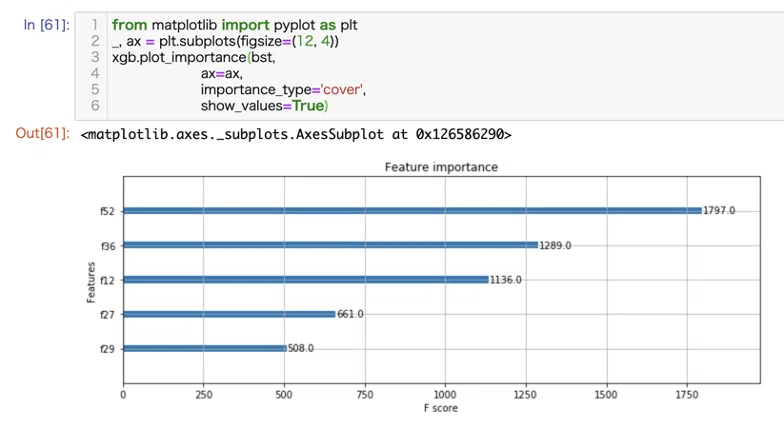Click the 1500 x-axis tick label

(606, 395)
